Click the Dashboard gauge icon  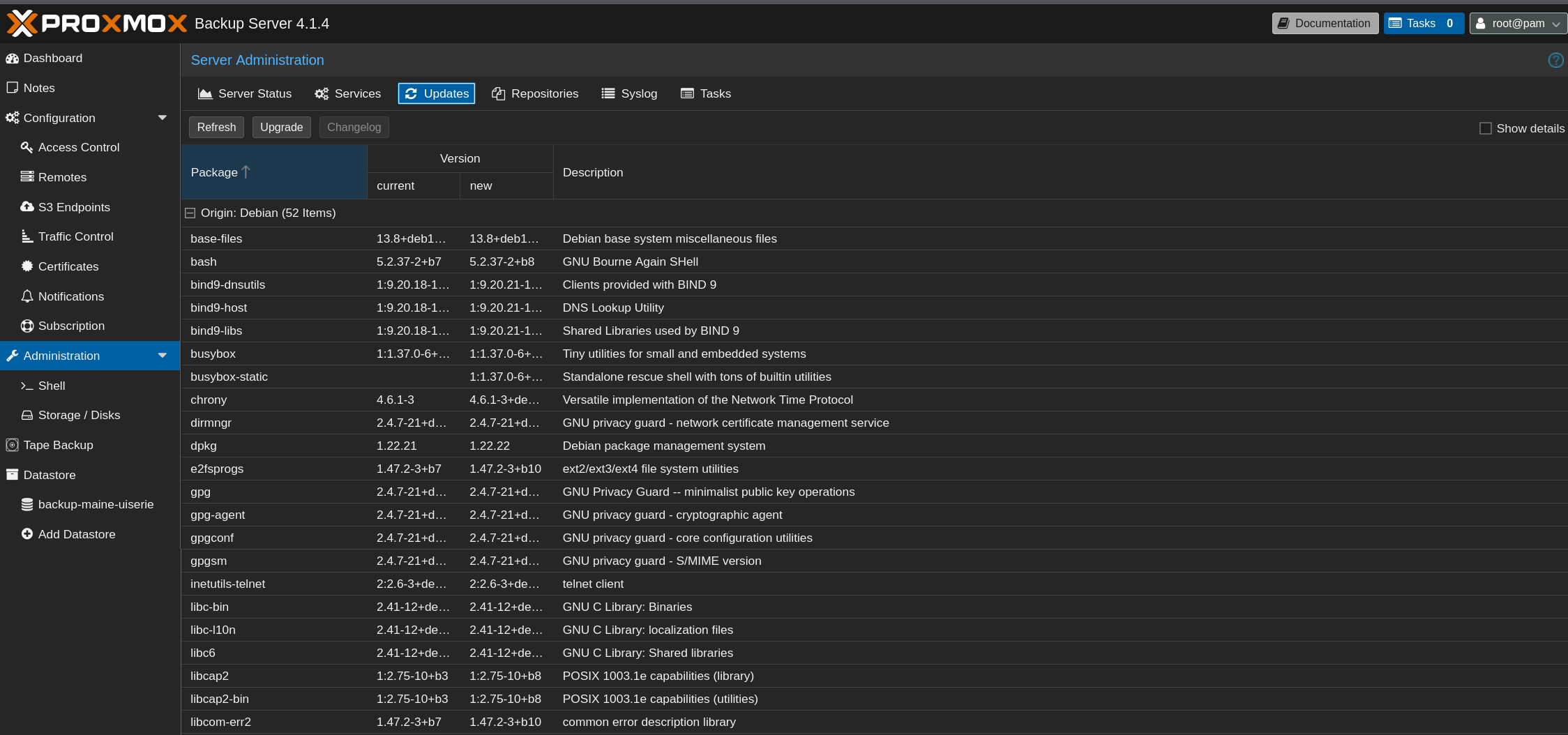click(12, 59)
